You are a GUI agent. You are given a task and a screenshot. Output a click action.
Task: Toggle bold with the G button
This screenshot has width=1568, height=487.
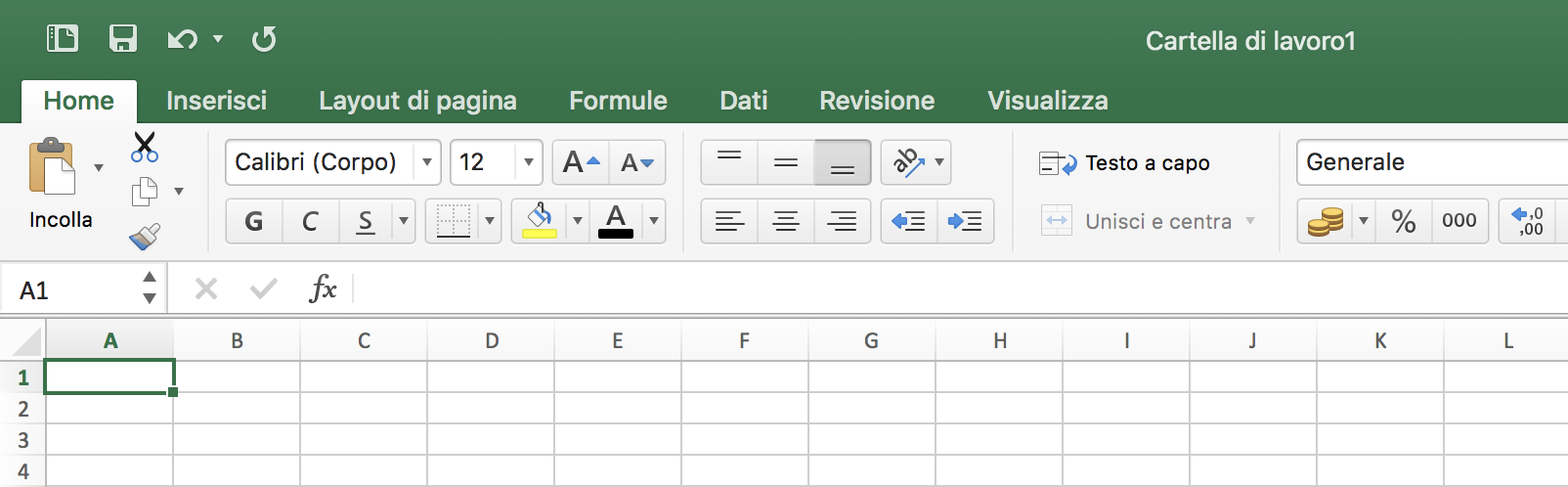(254, 222)
